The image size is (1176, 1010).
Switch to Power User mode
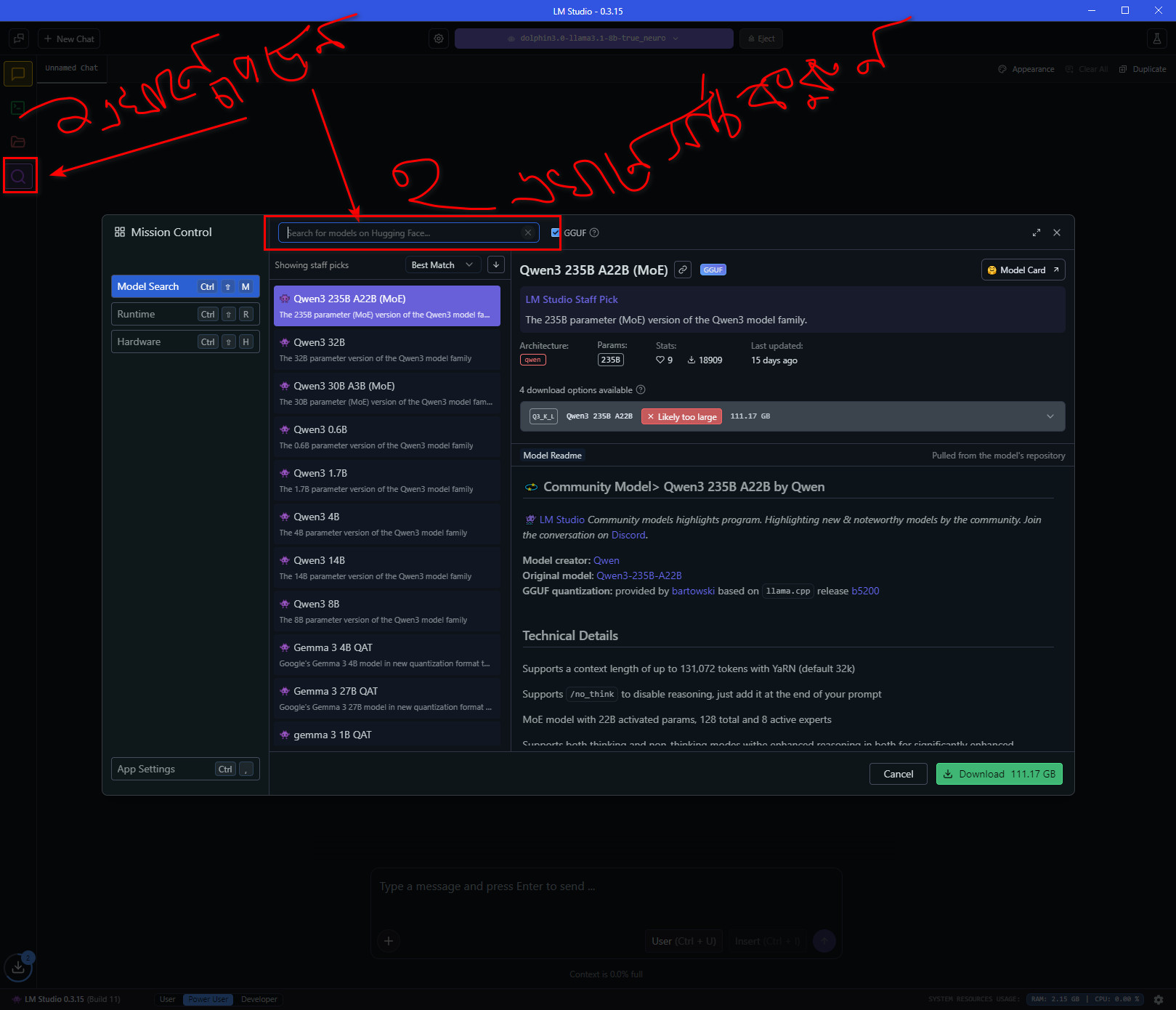tap(208, 999)
